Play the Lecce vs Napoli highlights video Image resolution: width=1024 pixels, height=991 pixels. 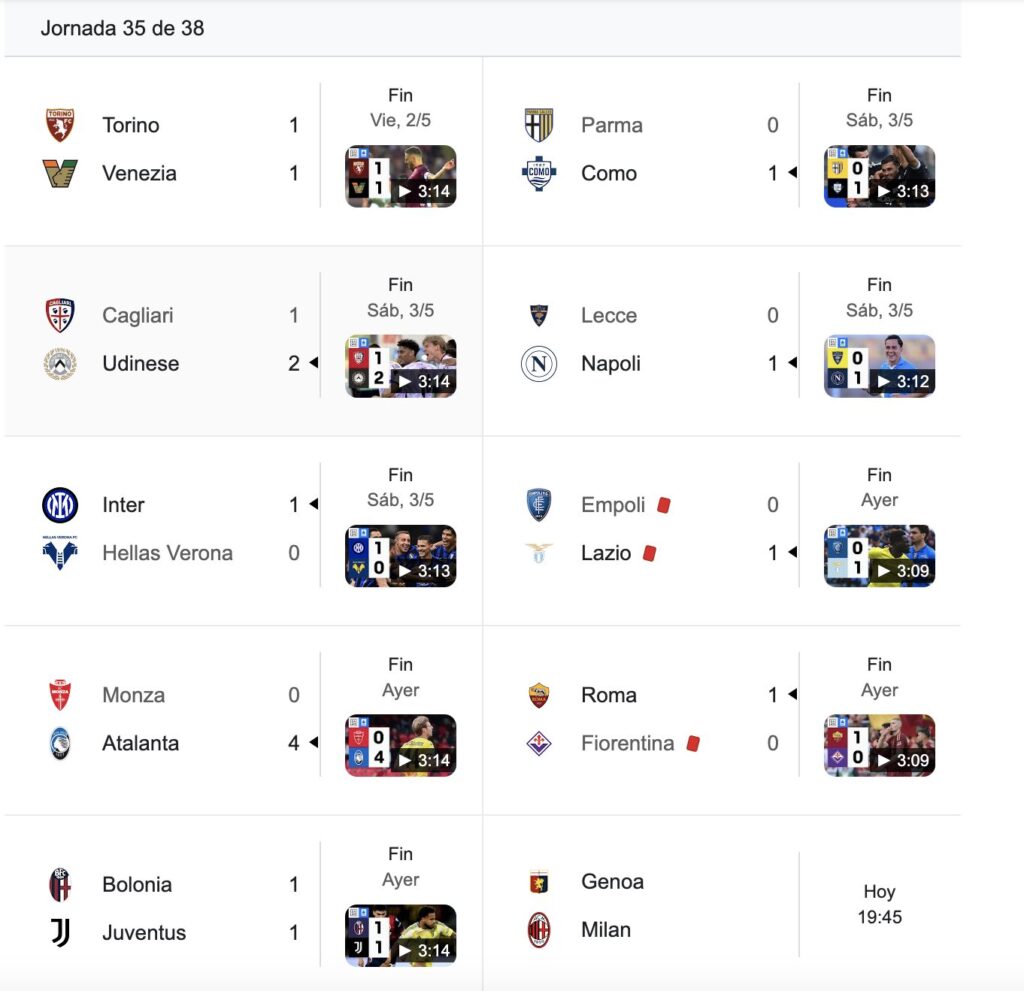879,366
